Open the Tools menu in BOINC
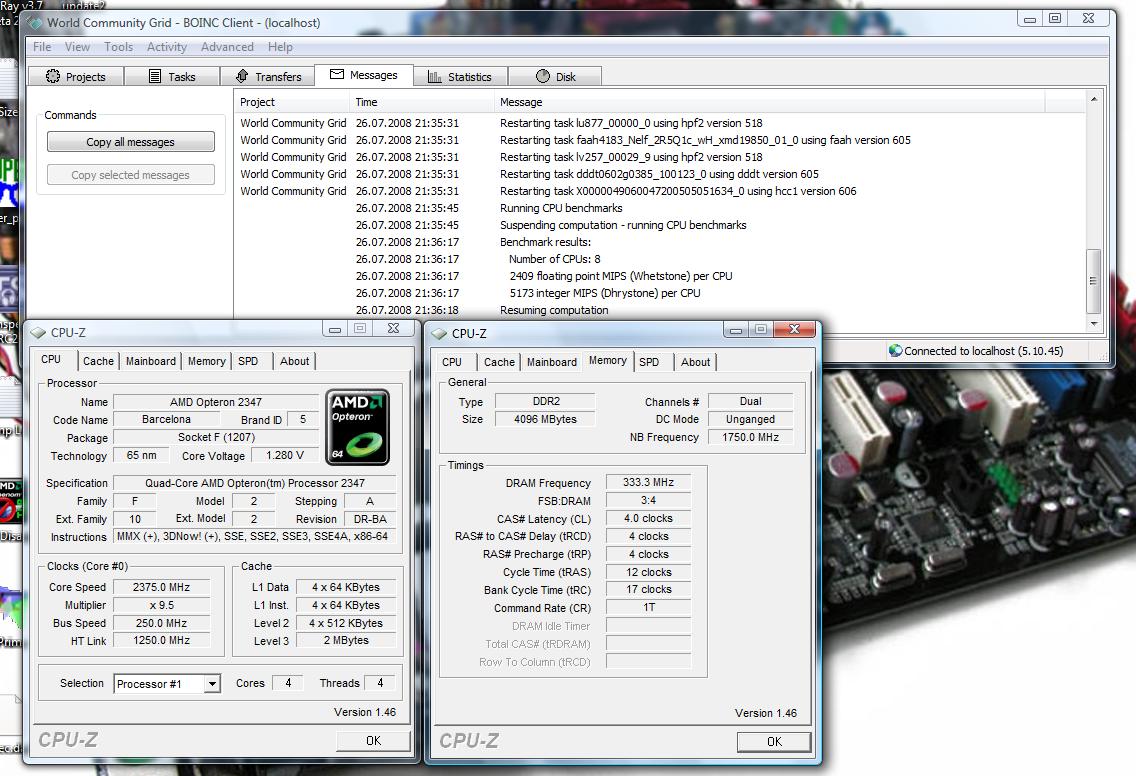The height and width of the screenshot is (776, 1136). pos(118,47)
